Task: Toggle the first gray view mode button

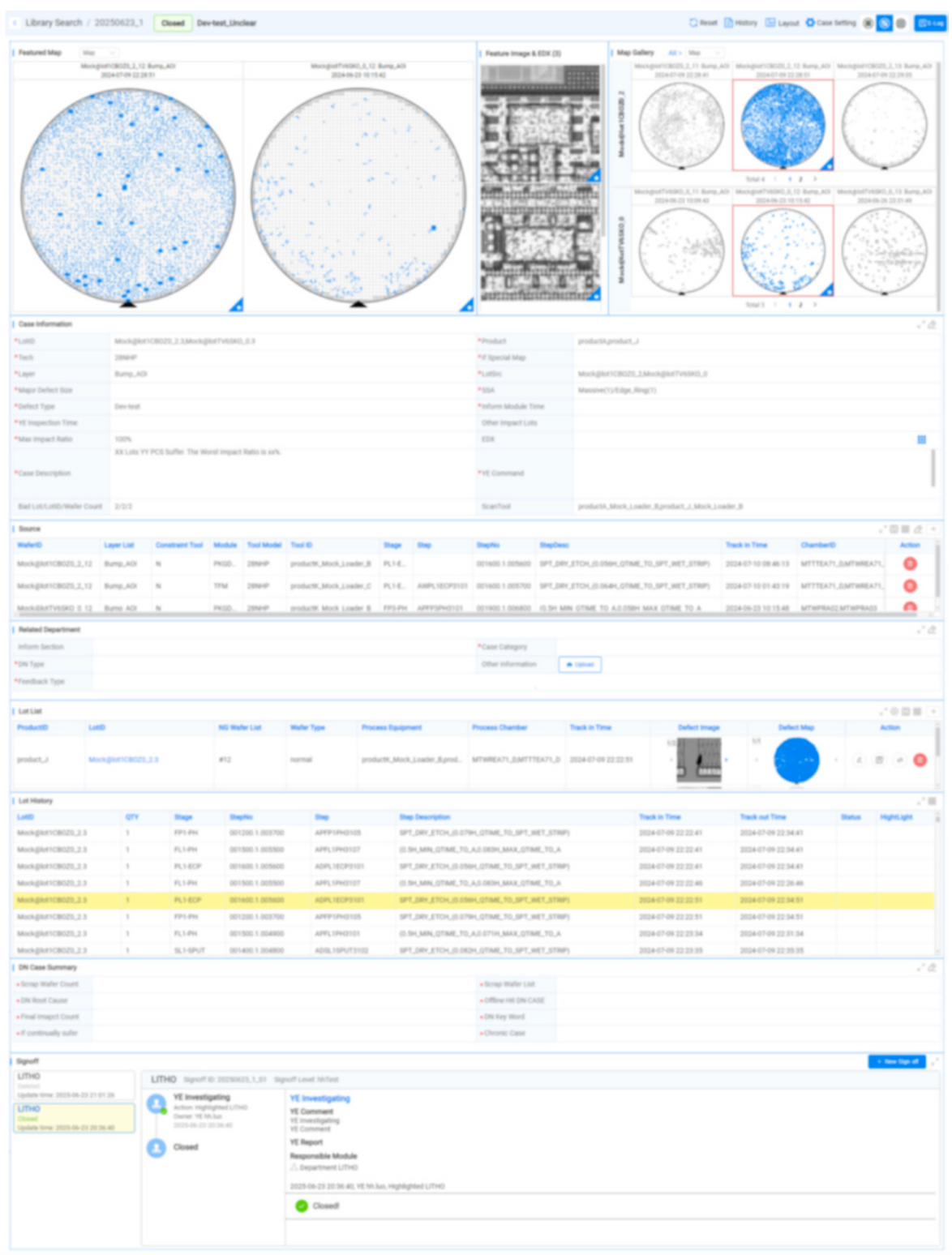Action: click(868, 23)
